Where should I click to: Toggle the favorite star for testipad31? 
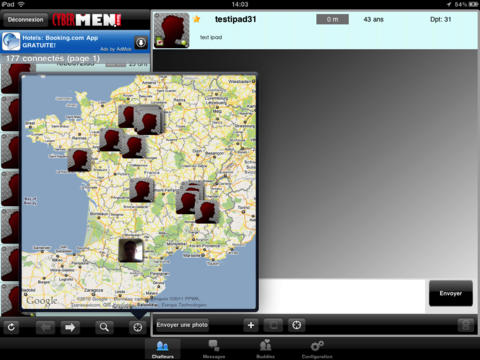click(197, 19)
